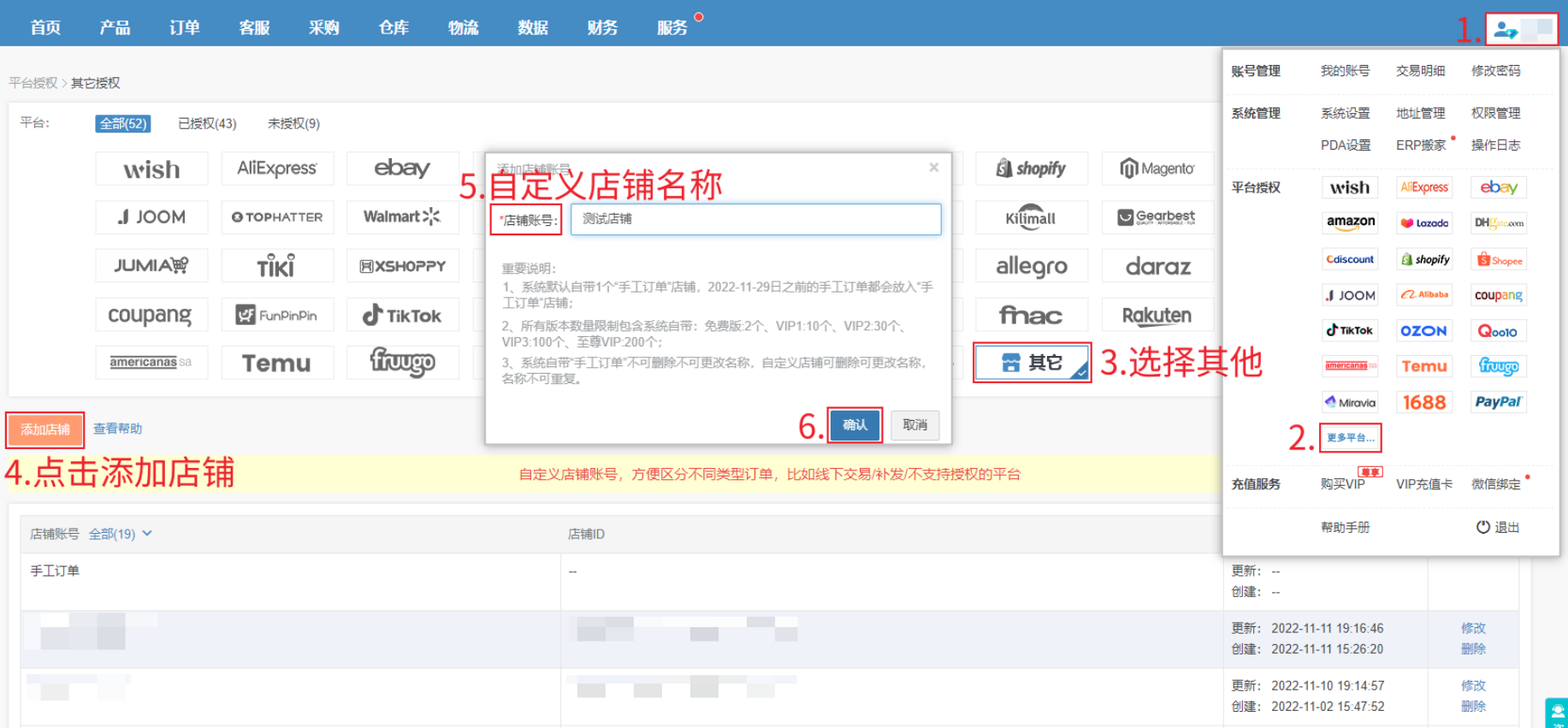Screen dimensions: 1568x728
Task: Select the FunPinPin platform tile
Action: pyautogui.click(x=277, y=315)
